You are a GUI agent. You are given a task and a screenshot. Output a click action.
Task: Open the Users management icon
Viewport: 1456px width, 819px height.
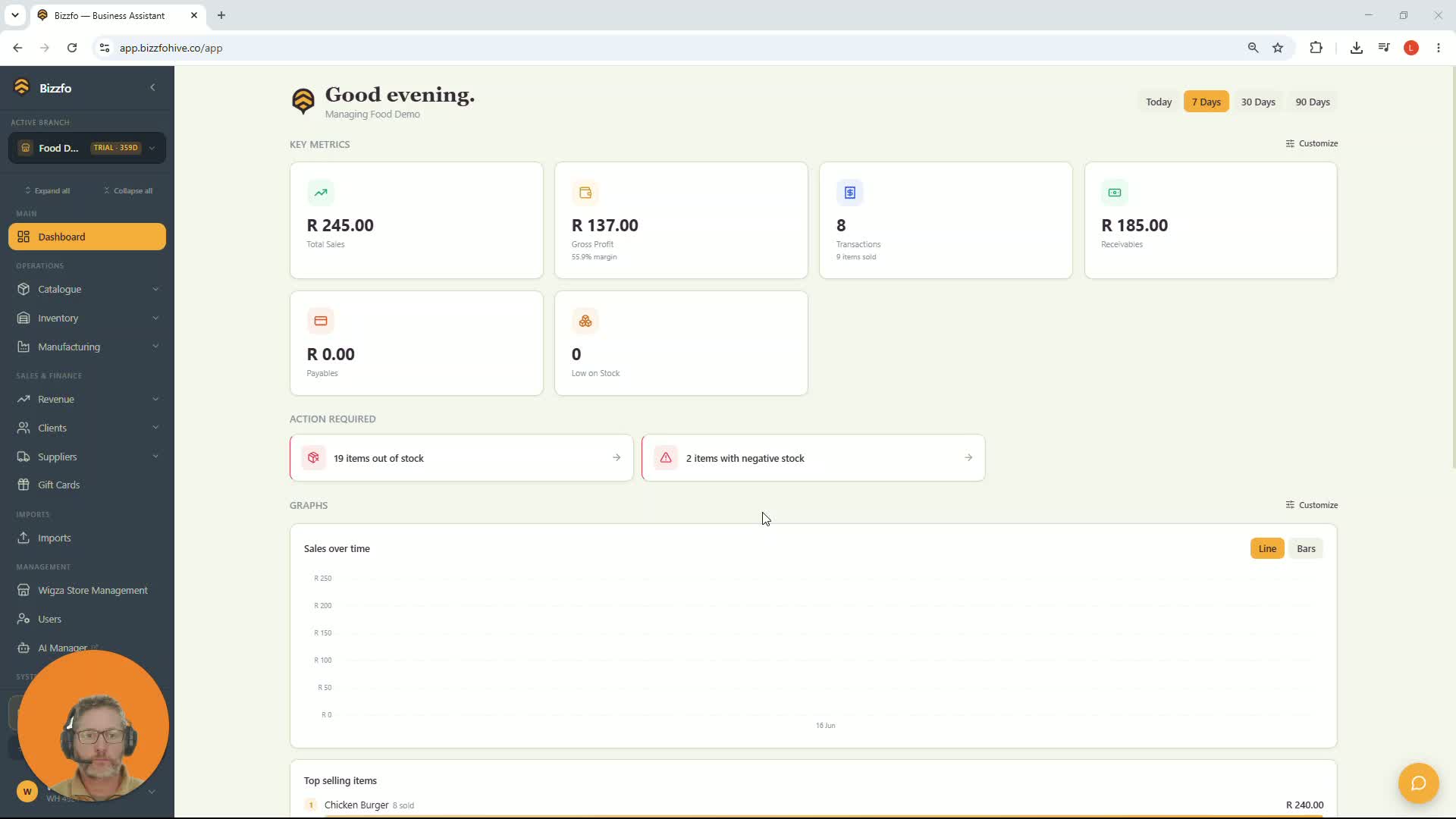24,619
